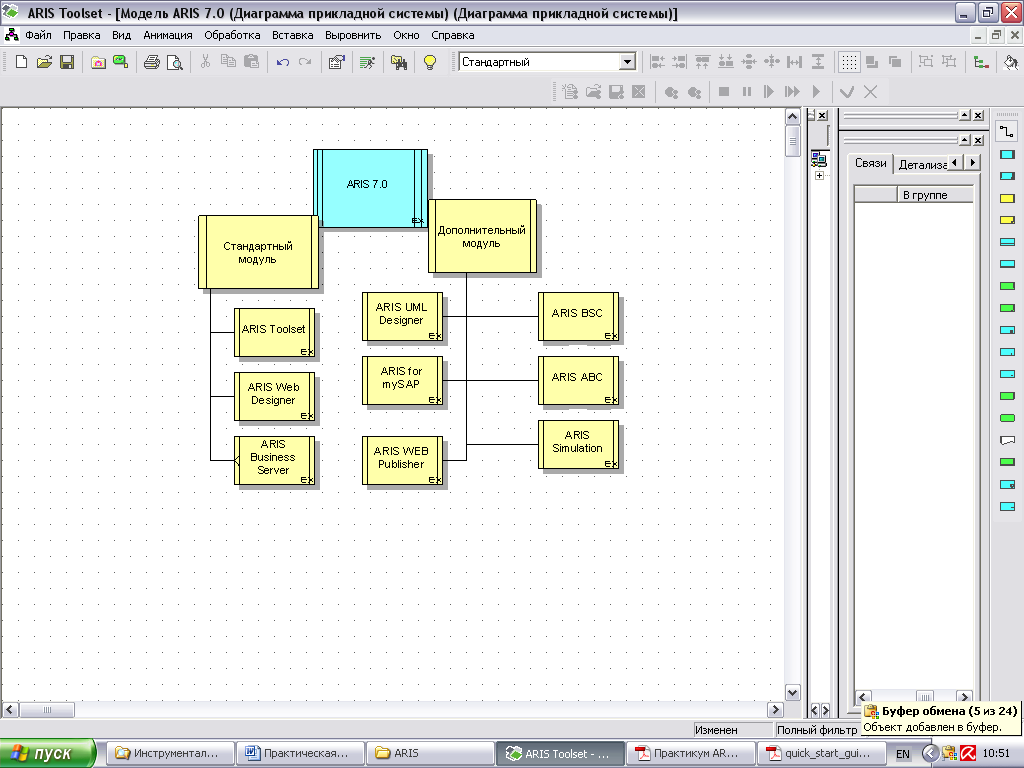Click the hierarchy layout icon with green nodes
Viewport: 1024px width, 768px height.
click(980, 62)
